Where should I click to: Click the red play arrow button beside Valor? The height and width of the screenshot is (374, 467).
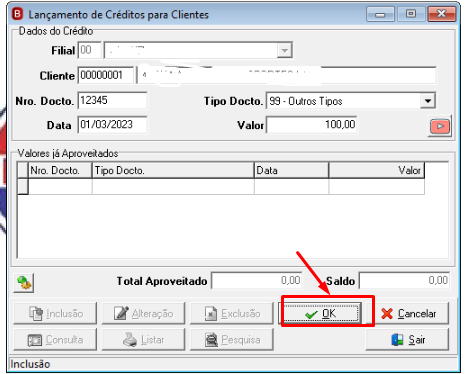(440, 126)
